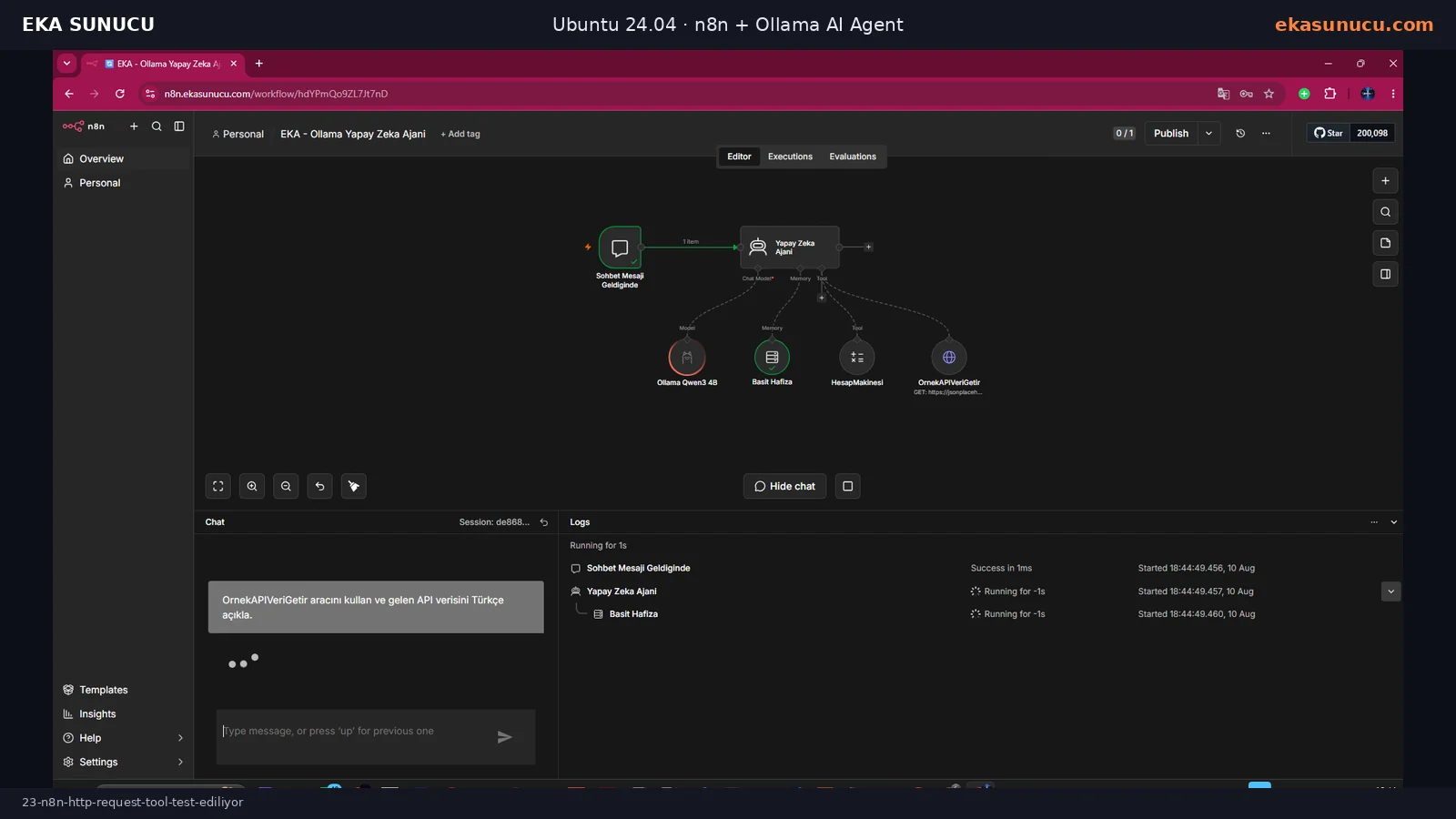Zoom out on the canvas
The width and height of the screenshot is (1456, 819).
coord(286,486)
